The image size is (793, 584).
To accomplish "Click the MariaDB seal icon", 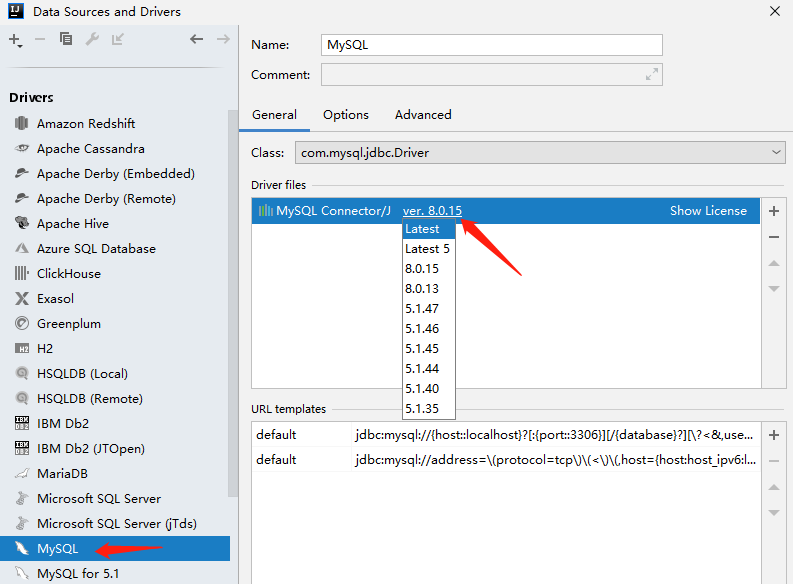I will (21, 473).
